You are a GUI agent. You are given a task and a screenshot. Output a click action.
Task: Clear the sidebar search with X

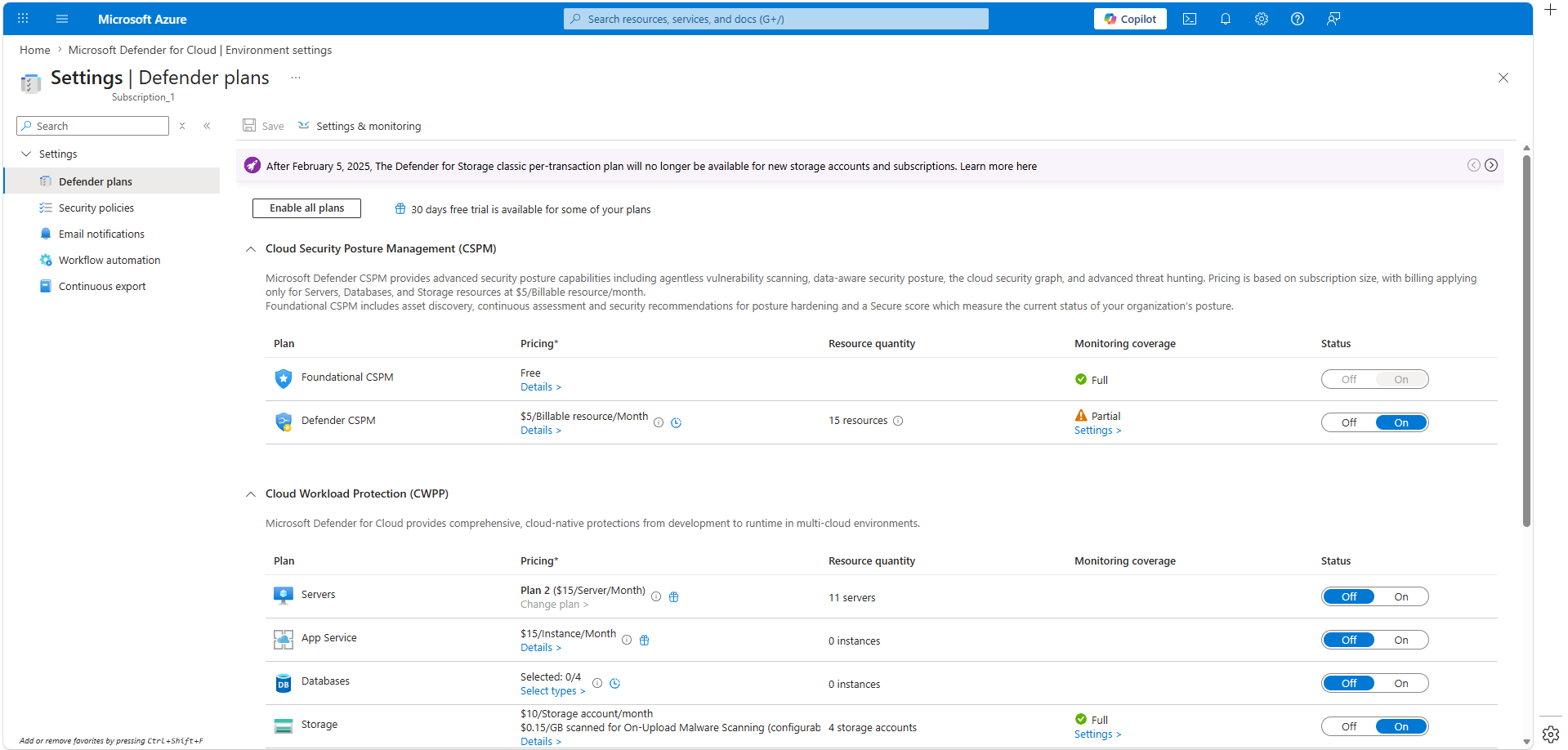pos(182,126)
